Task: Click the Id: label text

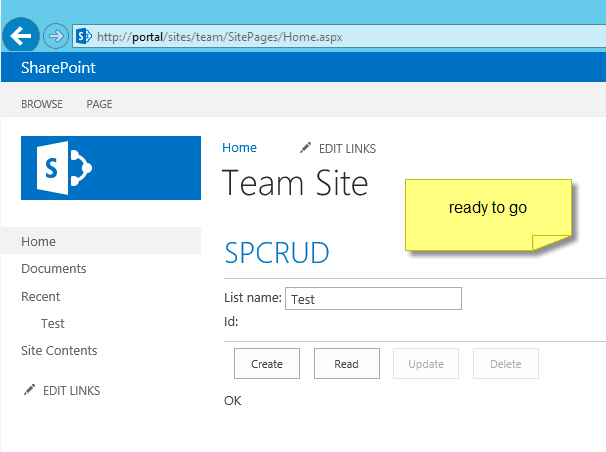Action: click(x=231, y=321)
